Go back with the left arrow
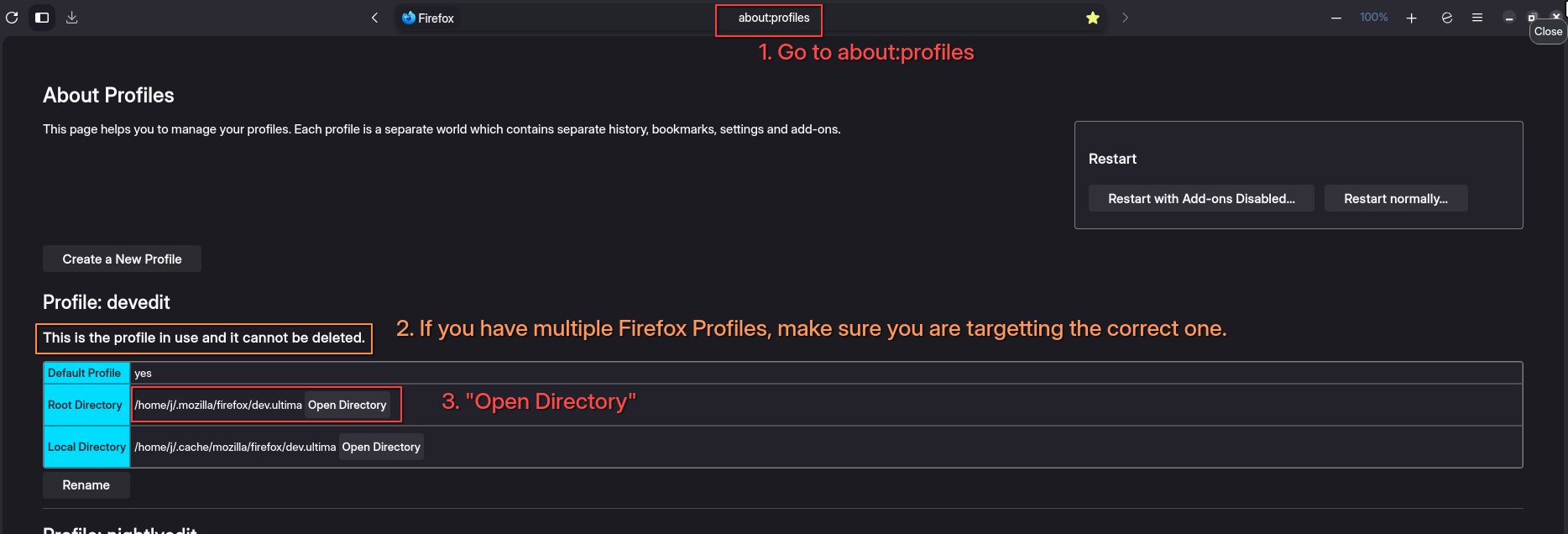 coord(374,18)
